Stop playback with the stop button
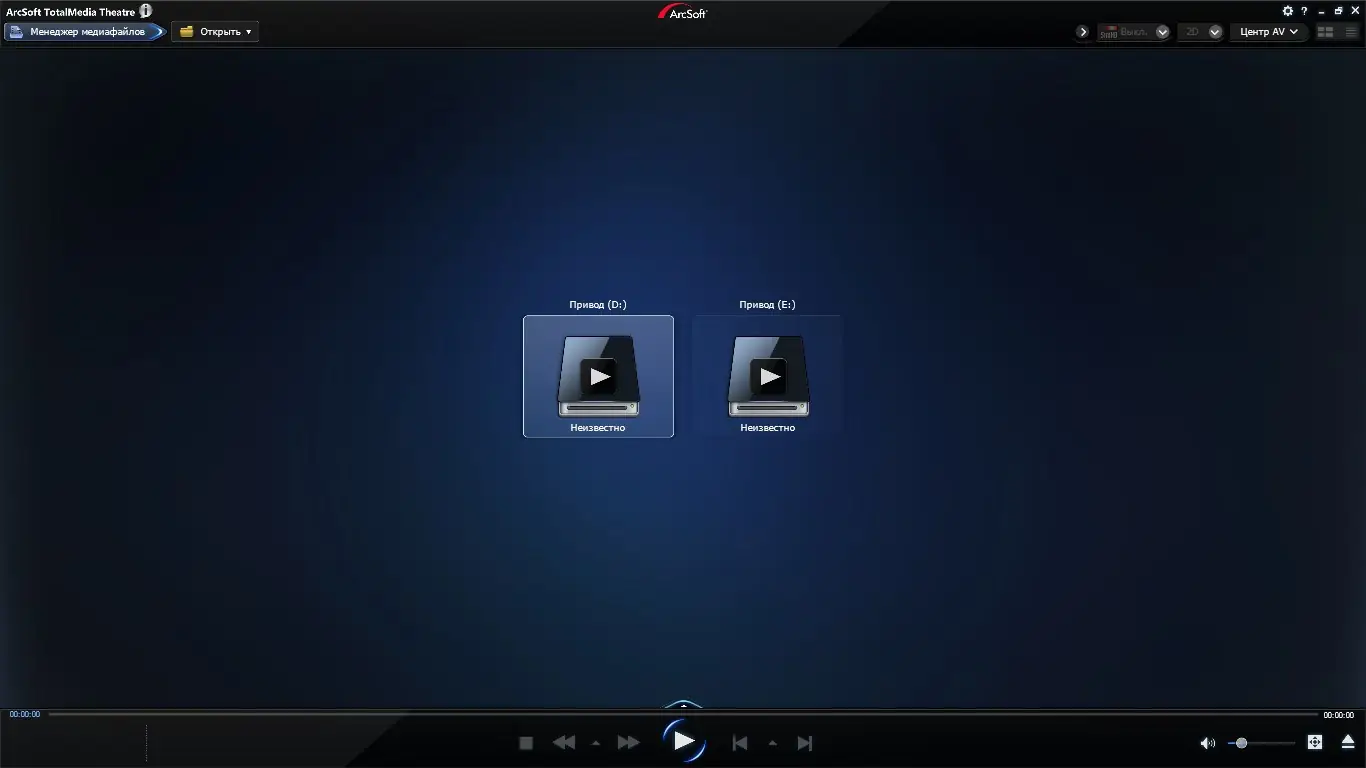Image resolution: width=1366 pixels, height=768 pixels. point(526,743)
